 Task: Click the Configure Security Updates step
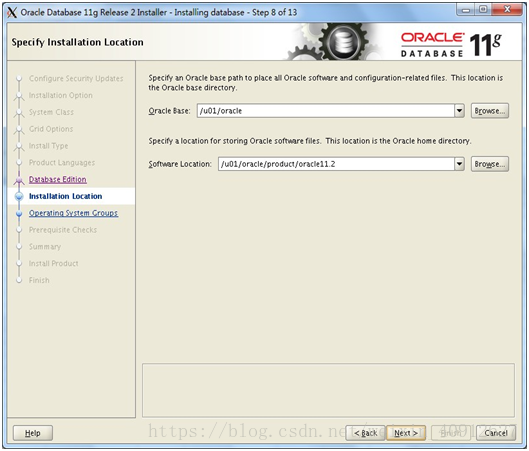(76, 79)
